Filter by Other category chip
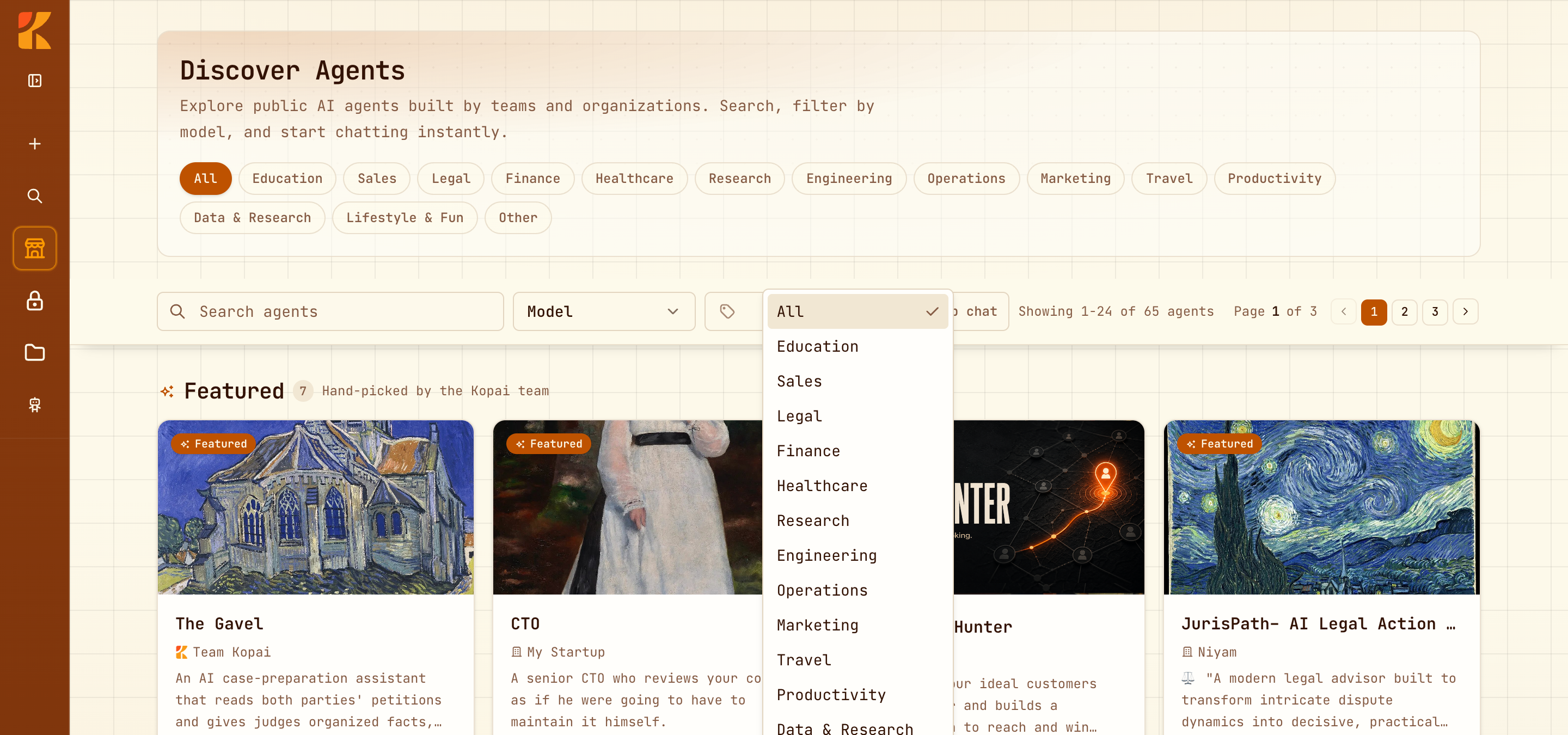 518,218
